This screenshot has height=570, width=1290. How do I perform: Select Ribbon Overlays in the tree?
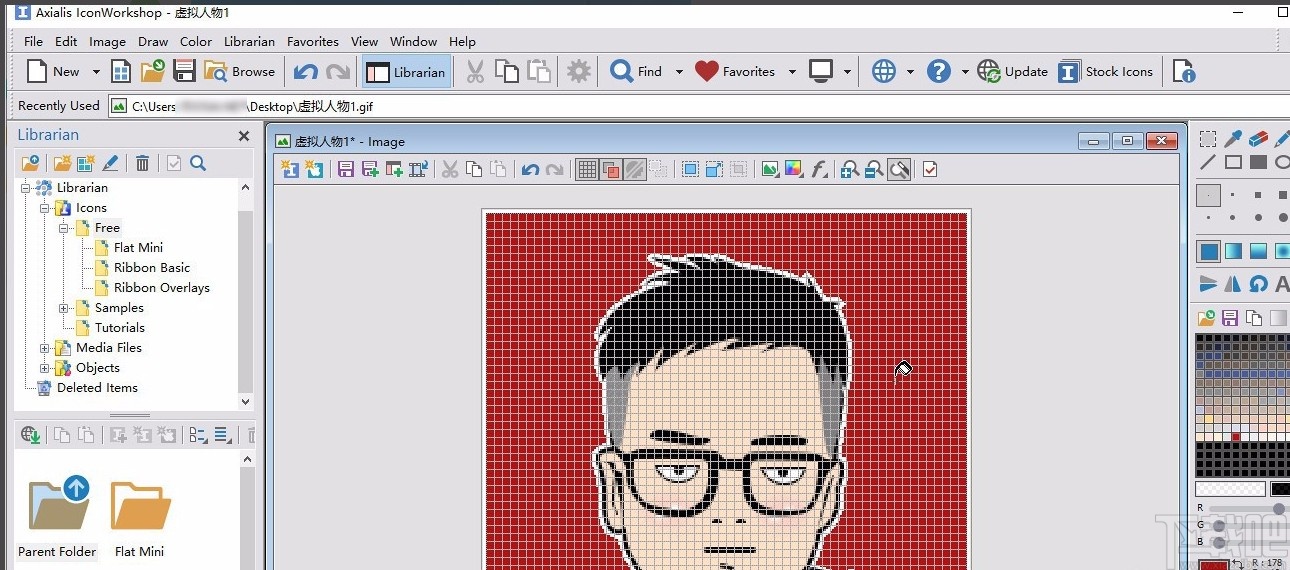tap(161, 287)
